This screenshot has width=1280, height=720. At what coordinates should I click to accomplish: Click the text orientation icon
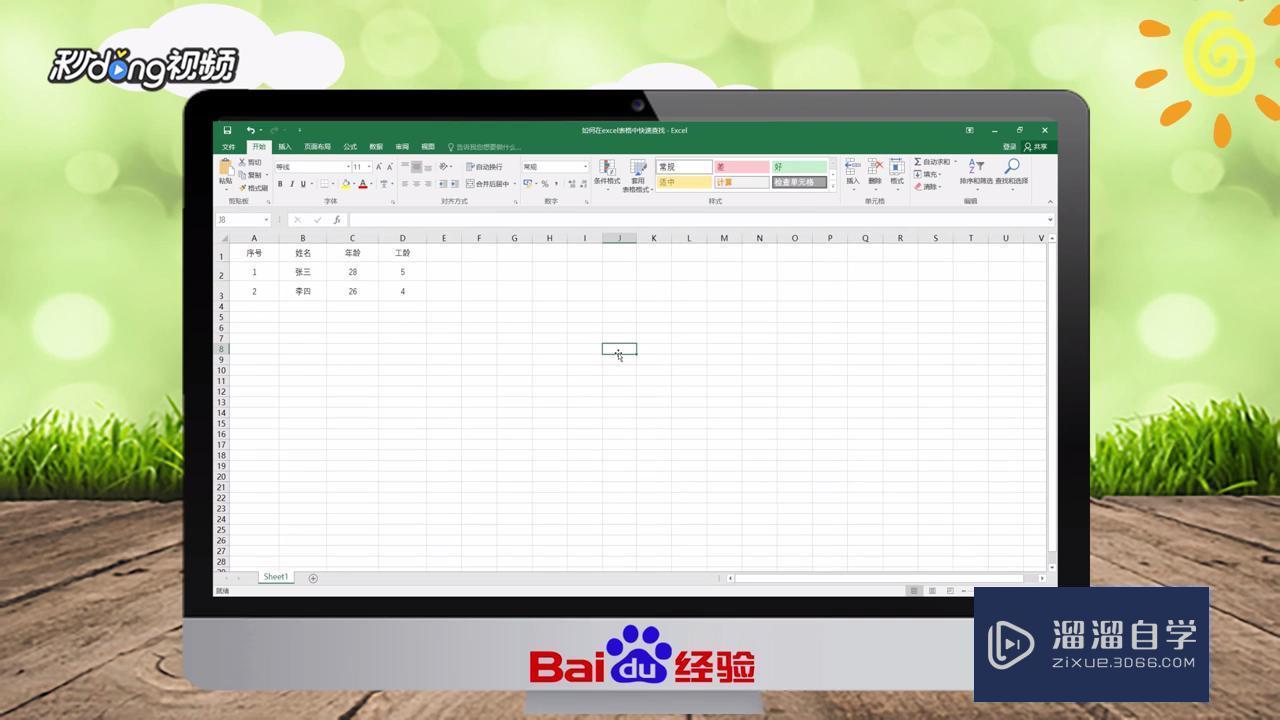(443, 167)
